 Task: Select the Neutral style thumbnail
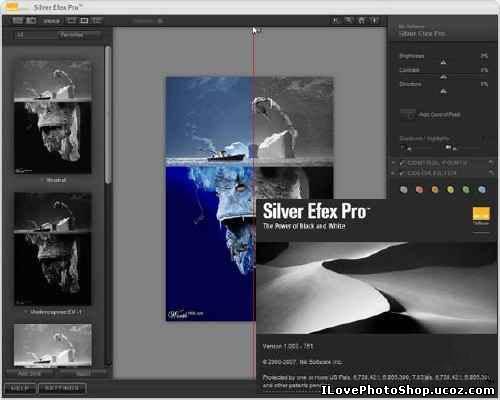tap(53, 117)
